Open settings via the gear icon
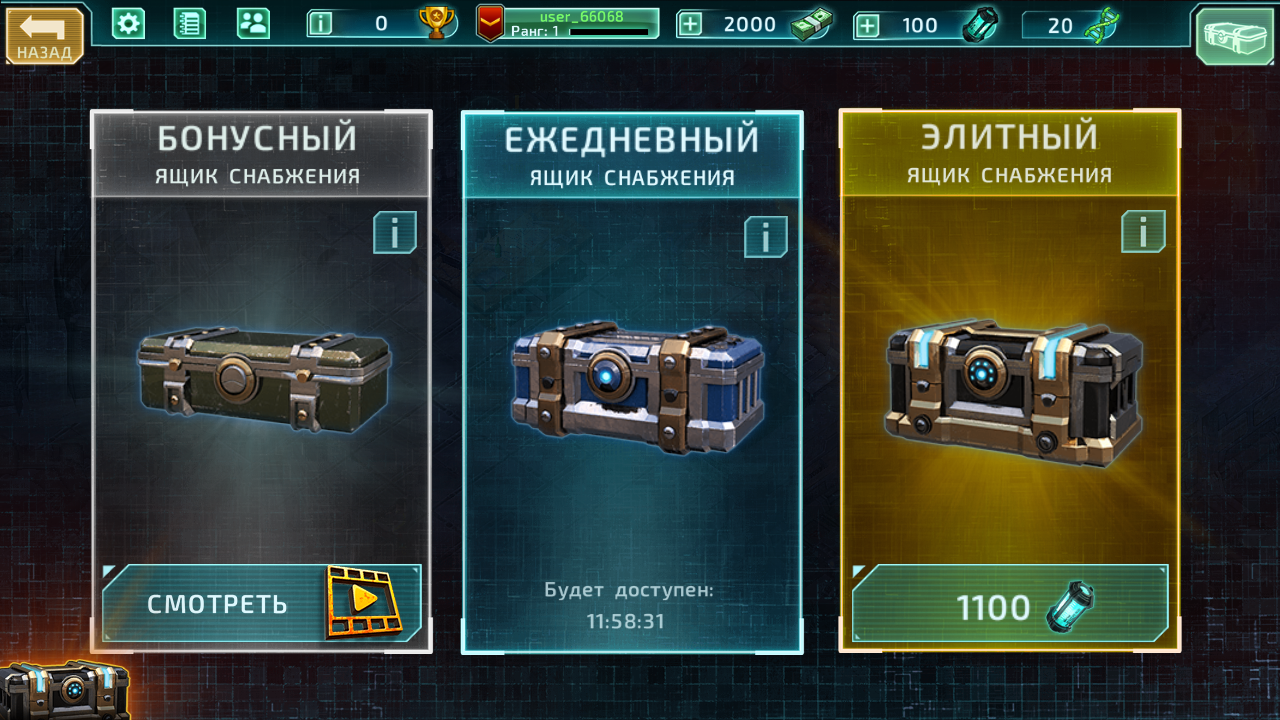 [x=128, y=23]
